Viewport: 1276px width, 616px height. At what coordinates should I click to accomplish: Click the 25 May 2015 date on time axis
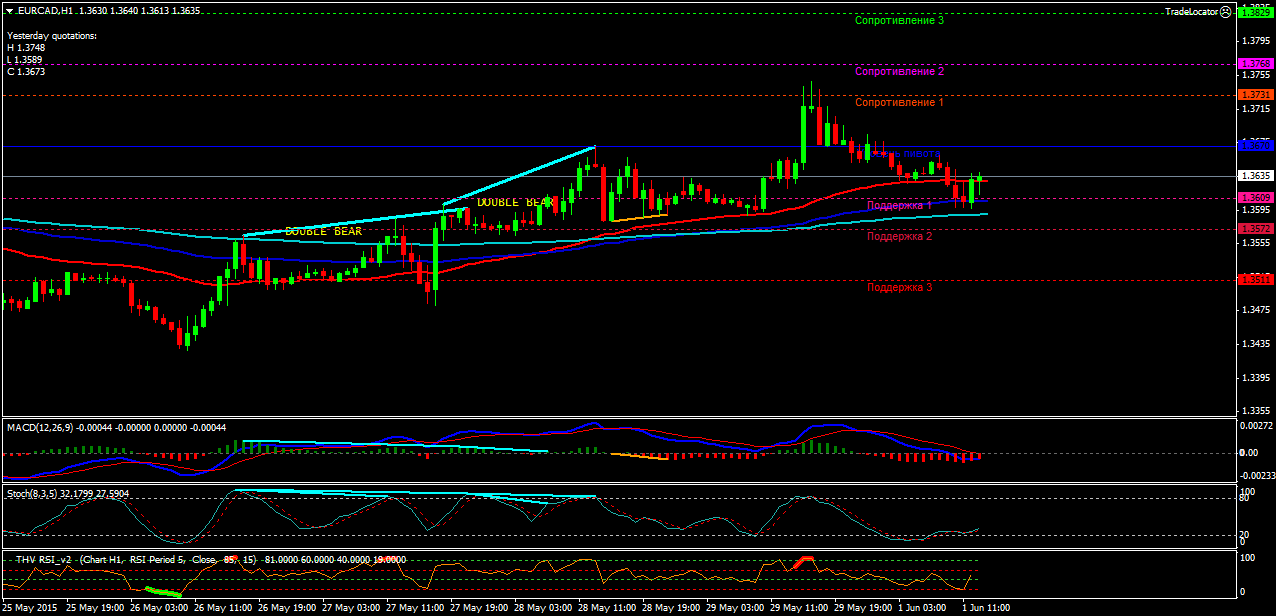[28, 607]
